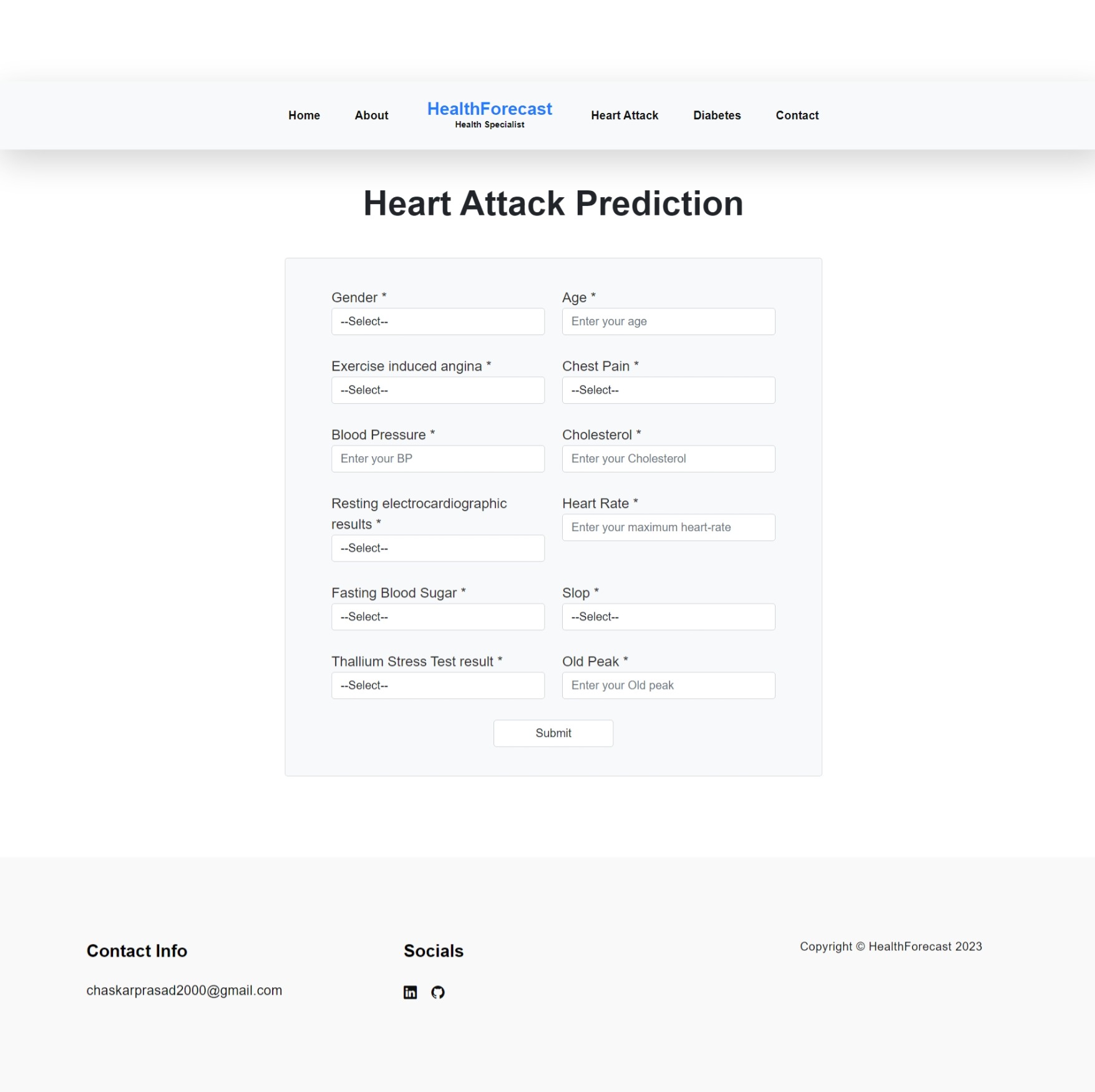Open Thallium Stress Test result dropdown
The width and height of the screenshot is (1095, 1092).
coord(438,685)
